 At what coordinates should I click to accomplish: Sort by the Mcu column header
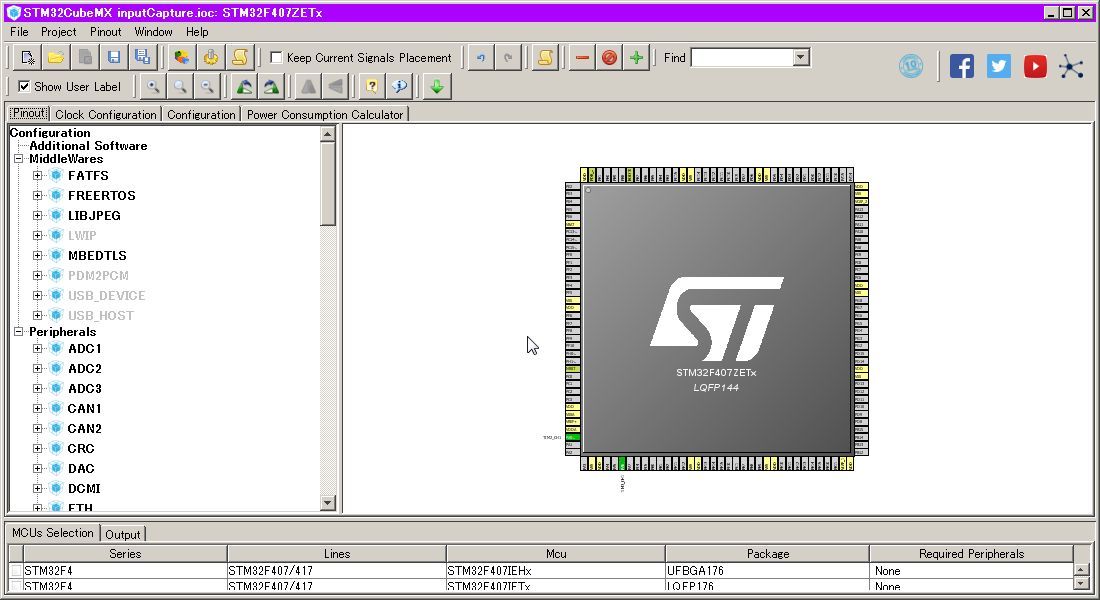pyautogui.click(x=556, y=554)
